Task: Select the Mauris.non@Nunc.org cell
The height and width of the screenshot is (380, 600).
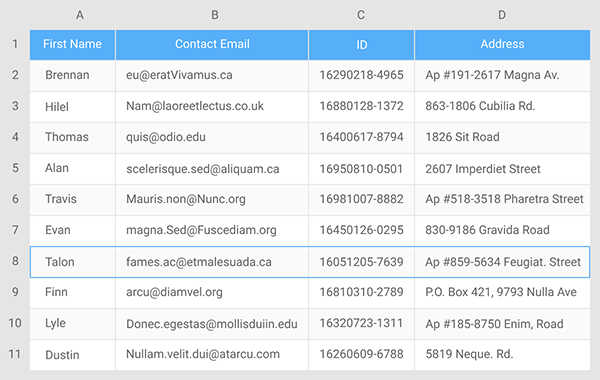Action: [212, 199]
